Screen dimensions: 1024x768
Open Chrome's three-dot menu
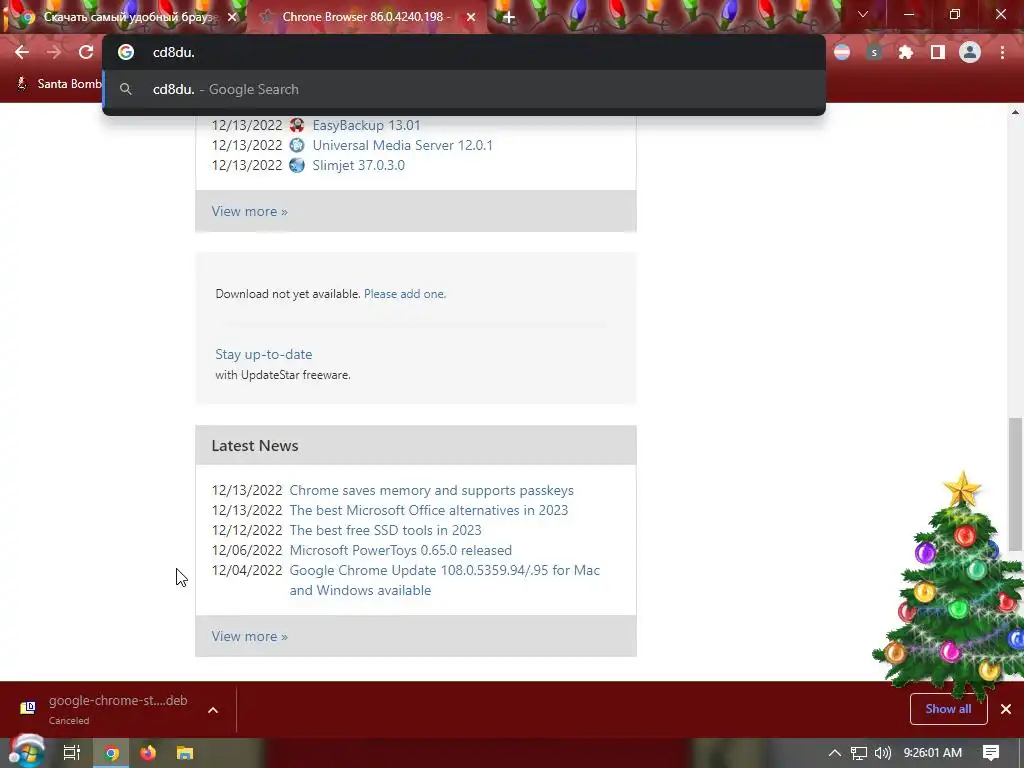(1002, 52)
